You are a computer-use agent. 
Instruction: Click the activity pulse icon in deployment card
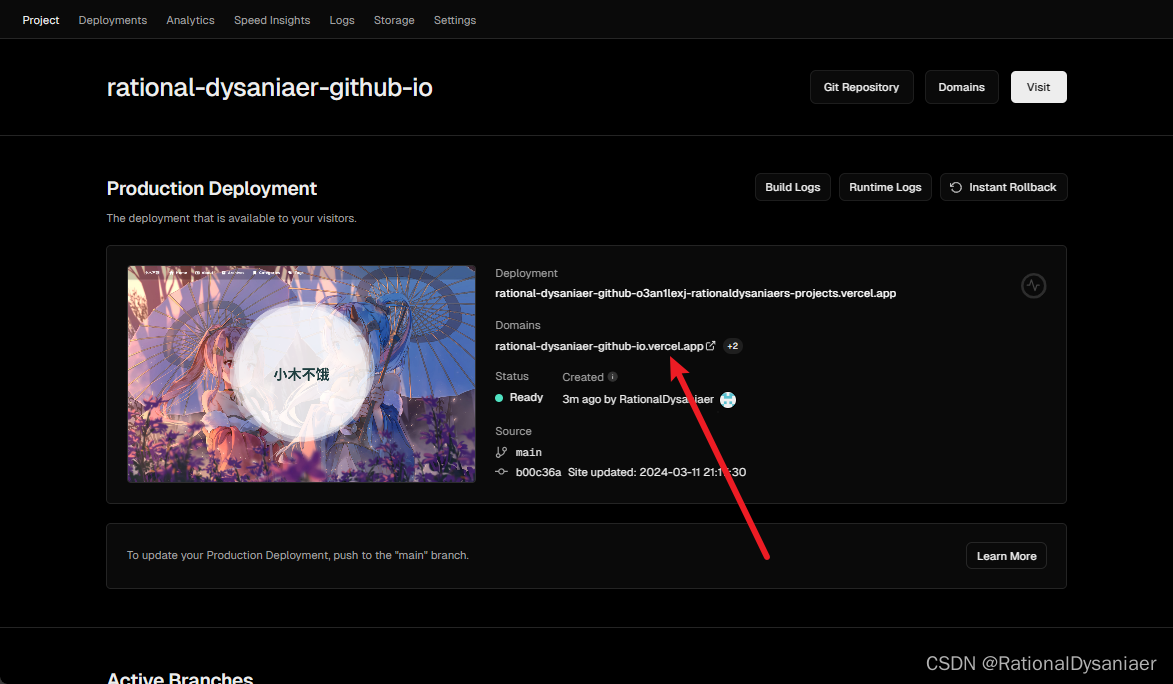[x=1033, y=285]
